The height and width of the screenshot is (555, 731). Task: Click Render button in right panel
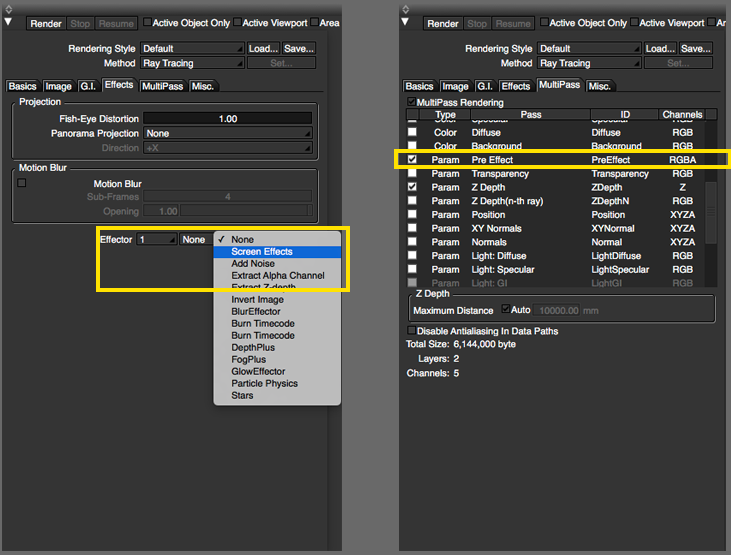click(x=442, y=23)
